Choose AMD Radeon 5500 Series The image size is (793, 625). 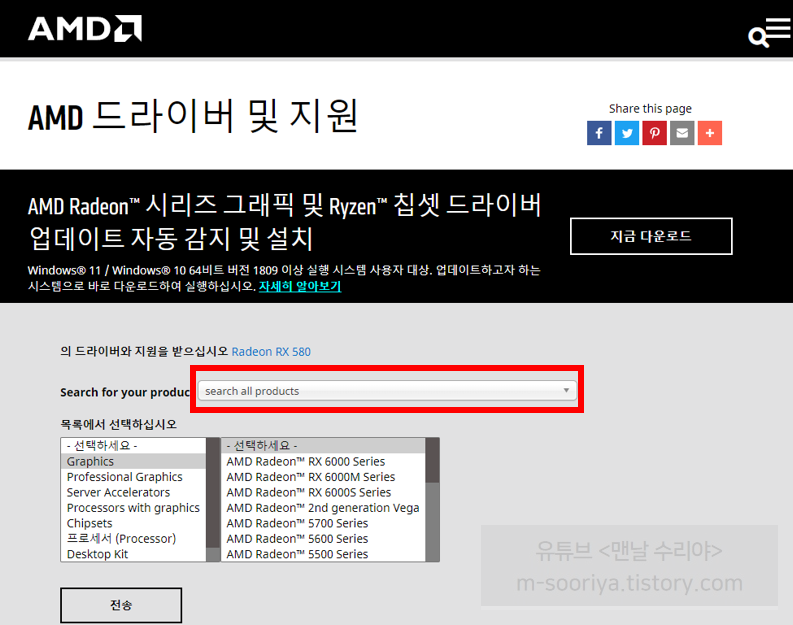click(x=324, y=554)
